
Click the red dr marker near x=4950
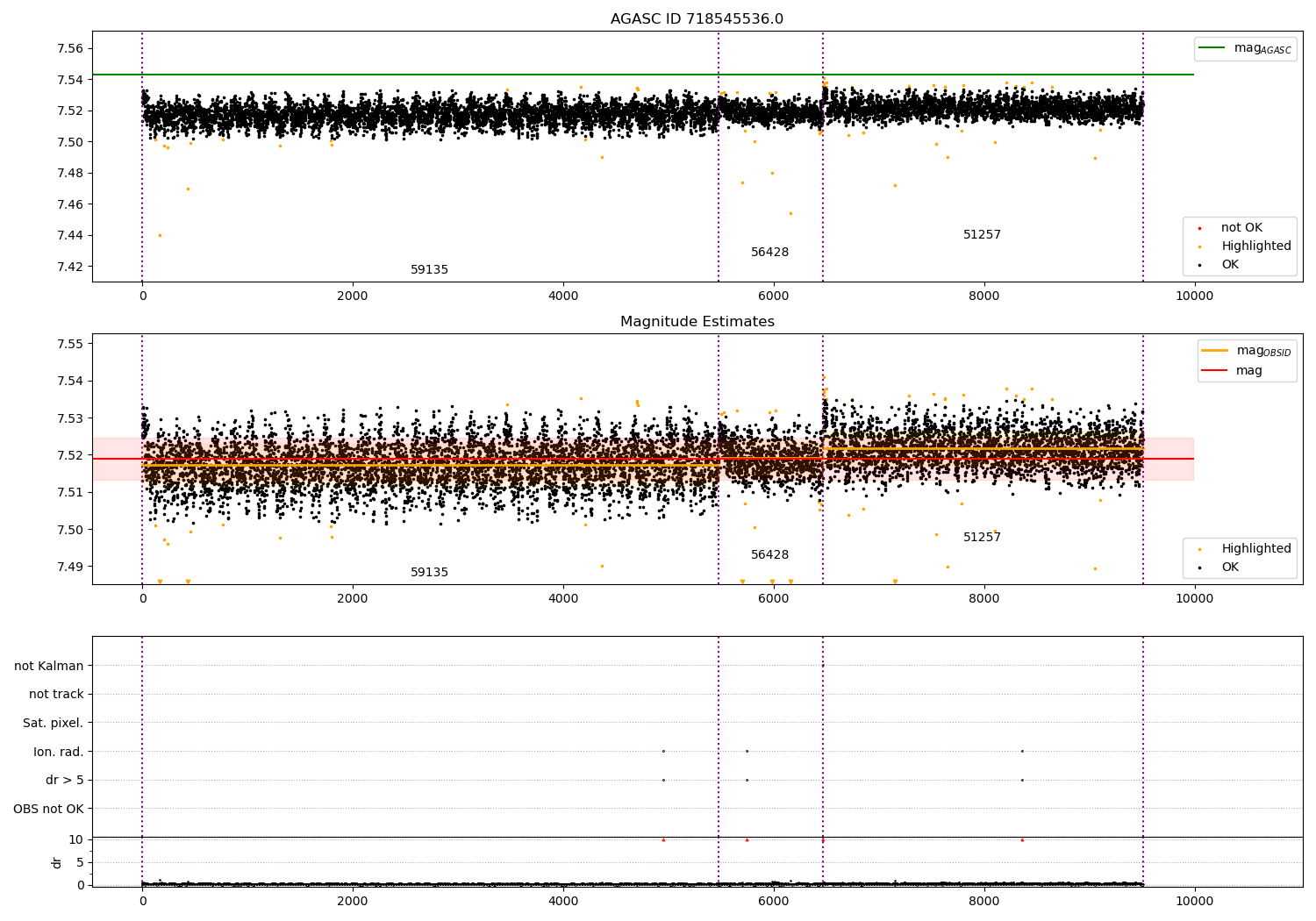pos(663,840)
